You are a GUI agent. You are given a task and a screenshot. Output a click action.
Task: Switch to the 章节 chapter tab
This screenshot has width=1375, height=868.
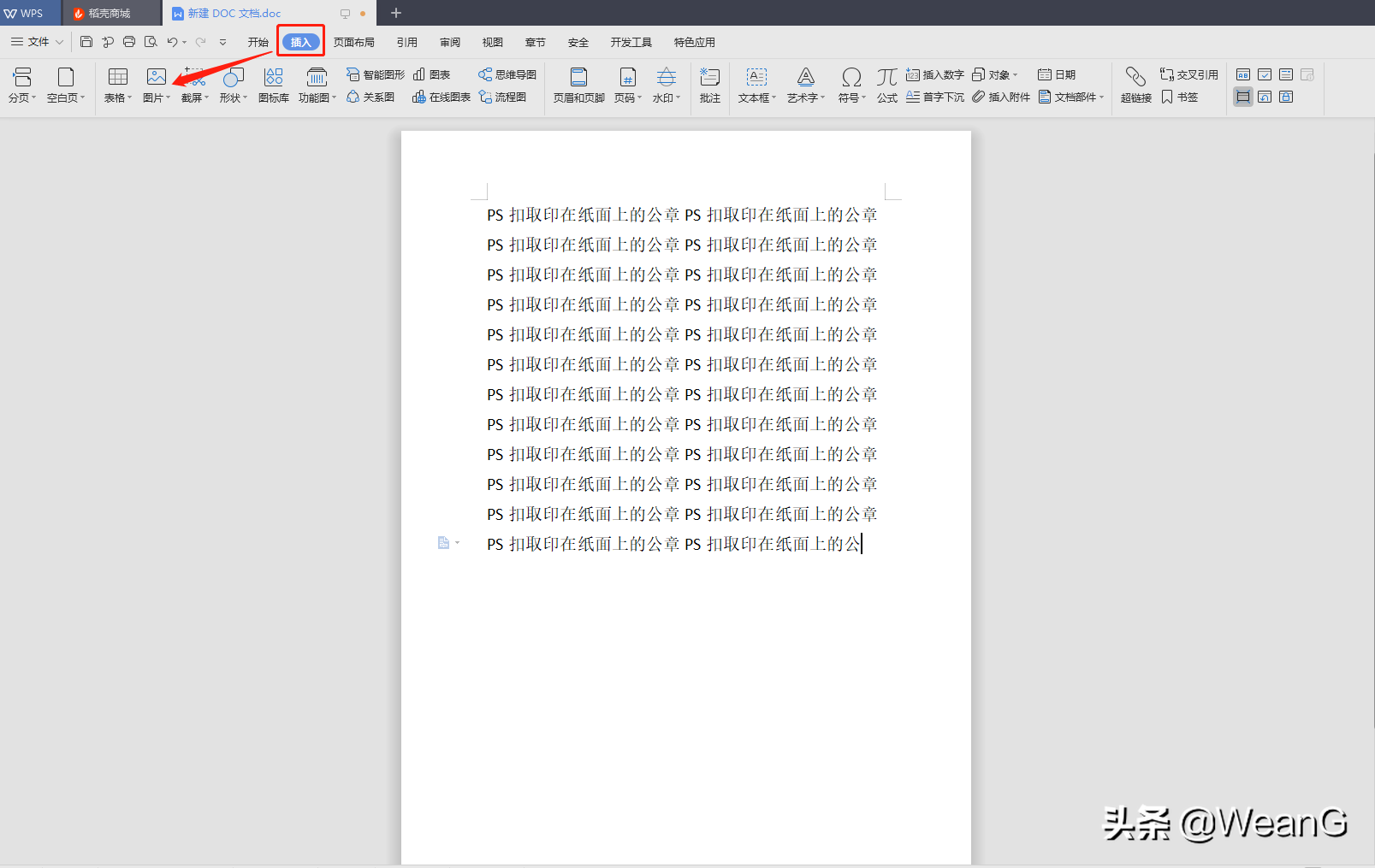536,42
